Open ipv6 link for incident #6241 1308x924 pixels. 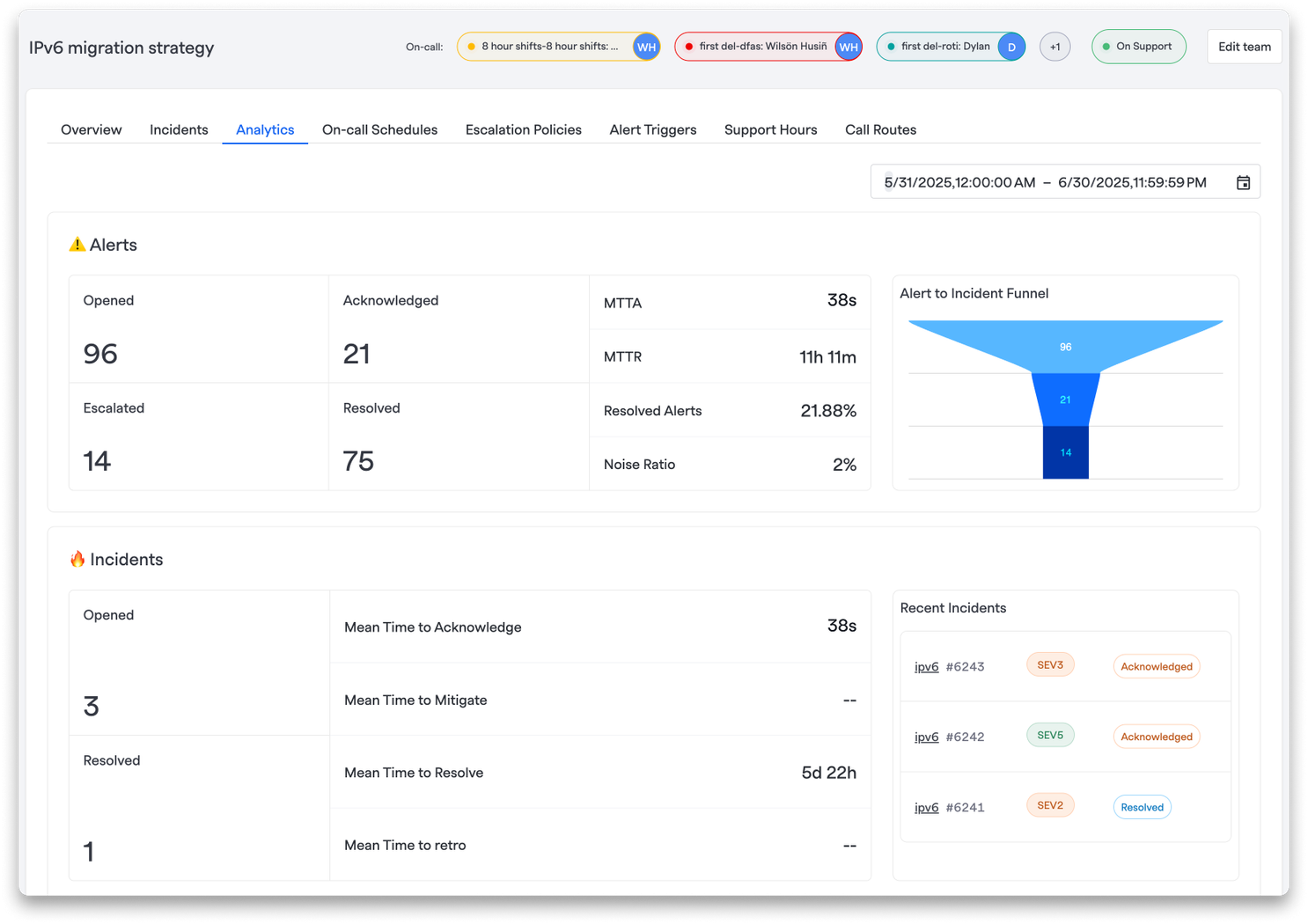(926, 807)
